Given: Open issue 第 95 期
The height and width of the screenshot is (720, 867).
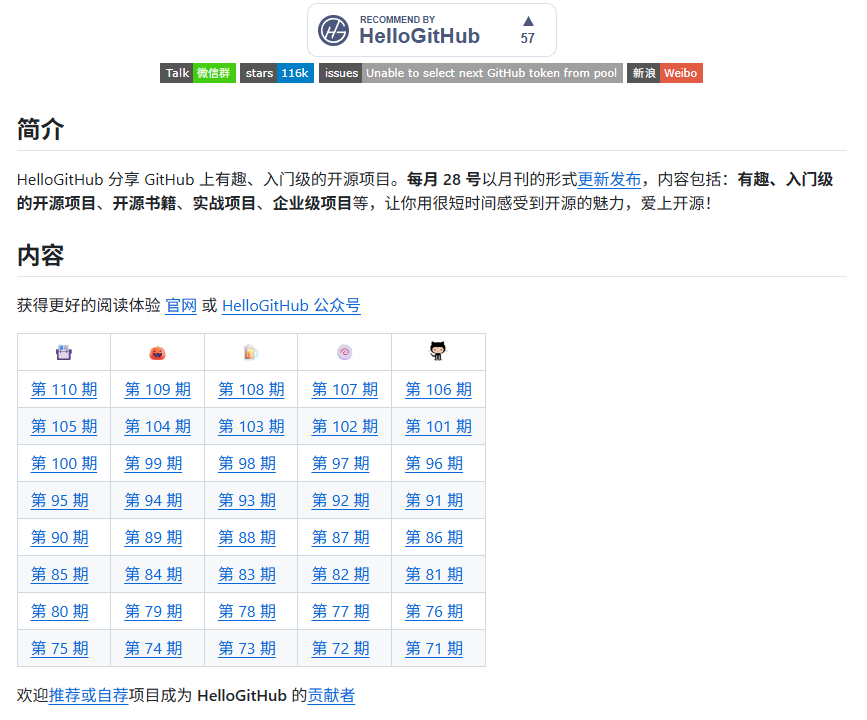Looking at the screenshot, I should click(59, 500).
